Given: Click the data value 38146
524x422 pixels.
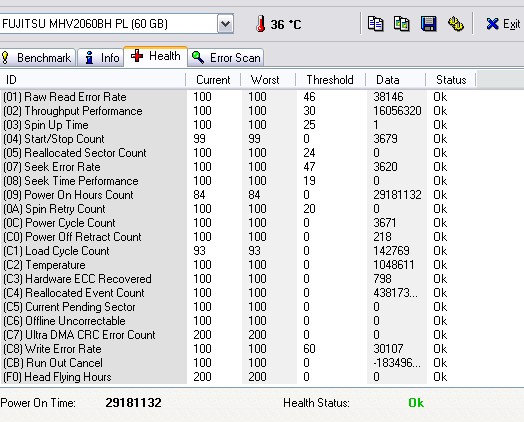Looking at the screenshot, I should 388,97.
